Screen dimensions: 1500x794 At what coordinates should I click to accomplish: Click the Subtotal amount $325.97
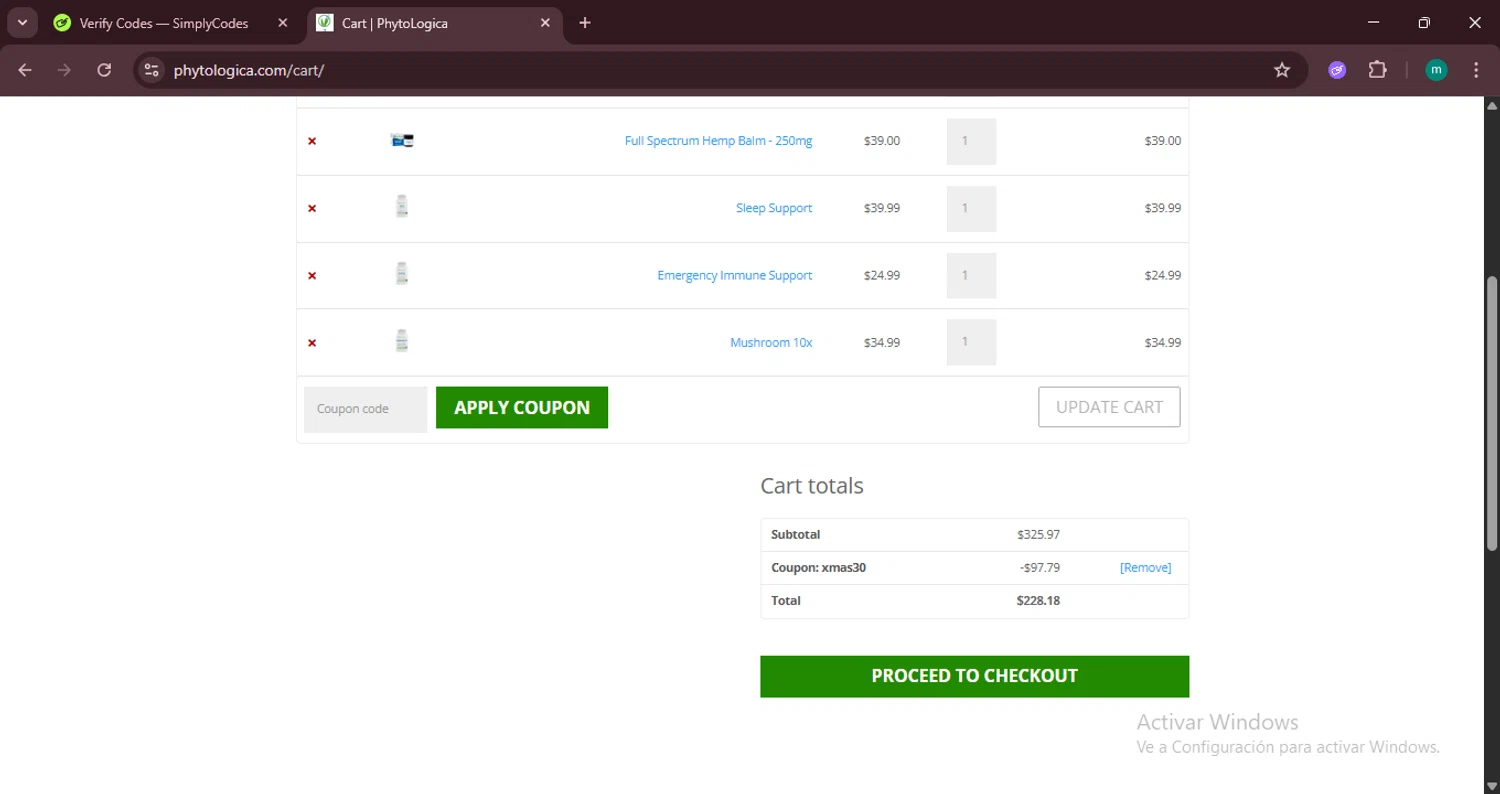click(1038, 535)
